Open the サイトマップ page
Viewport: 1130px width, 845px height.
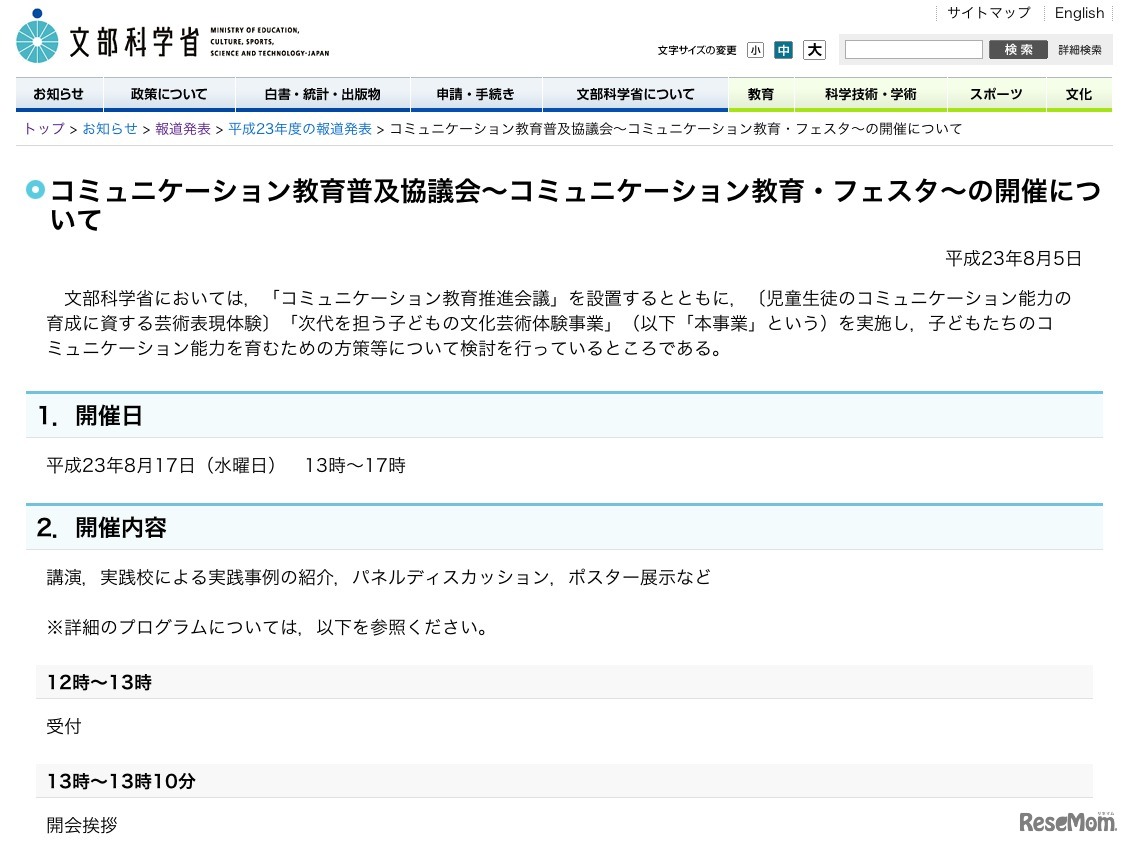(987, 12)
